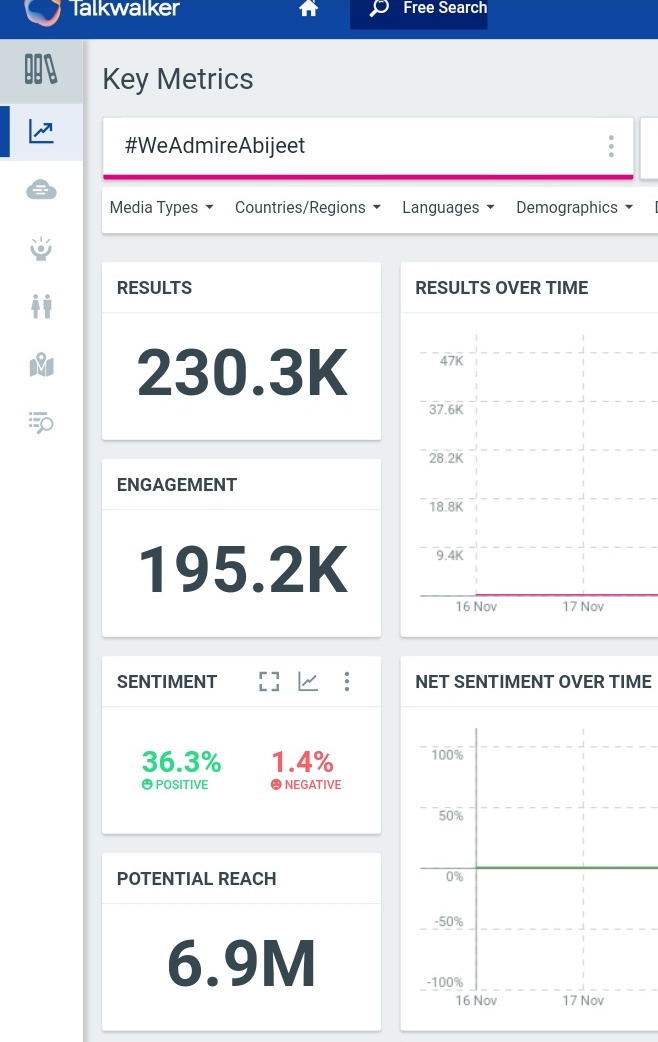Click the RESULTS widget title
Screen dimensions: 658x1042
click(154, 288)
